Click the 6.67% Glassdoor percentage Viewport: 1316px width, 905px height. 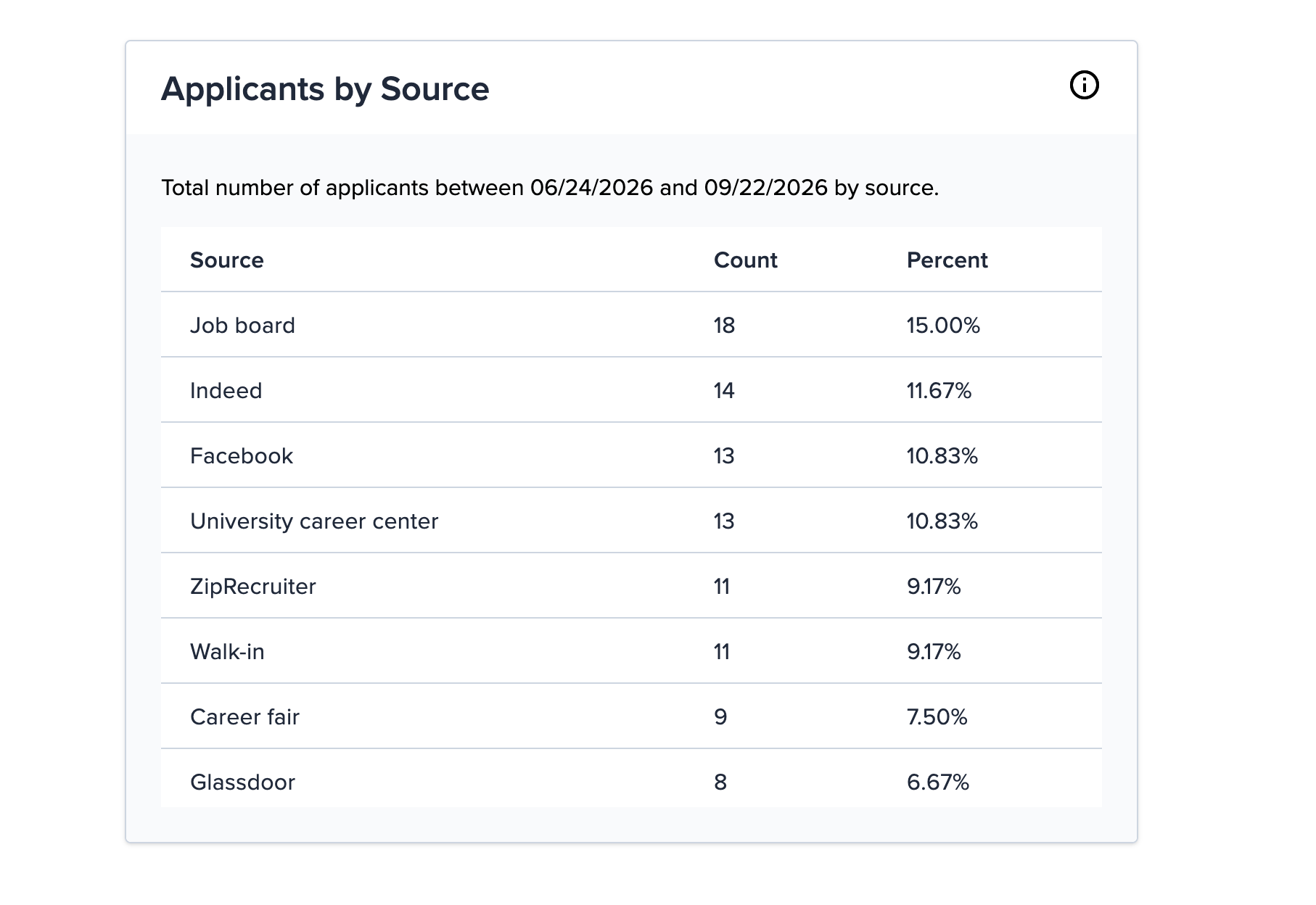click(x=938, y=782)
